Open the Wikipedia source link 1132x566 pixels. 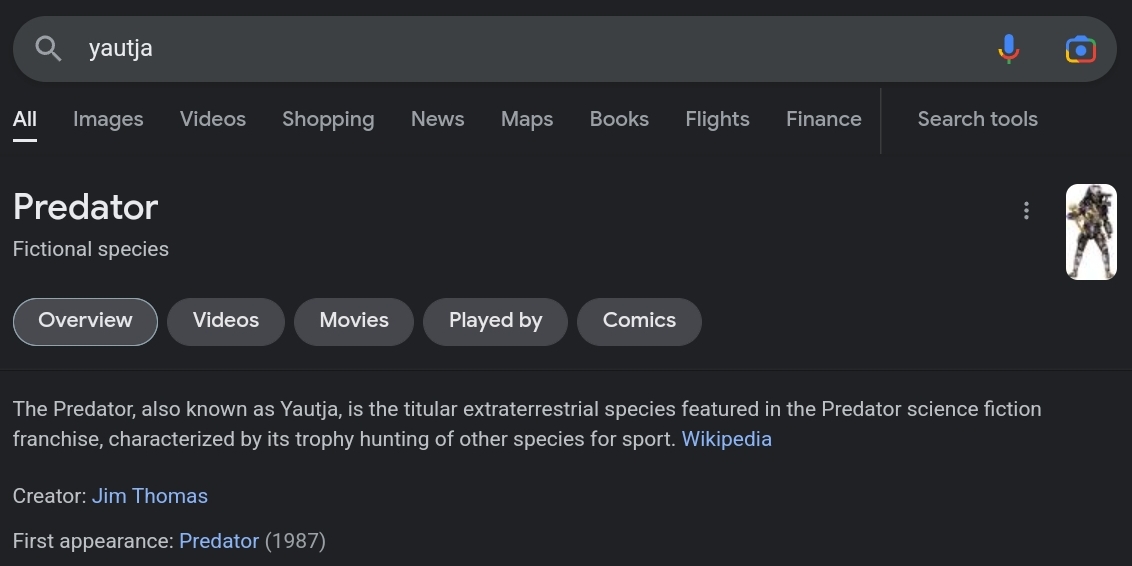pos(726,439)
